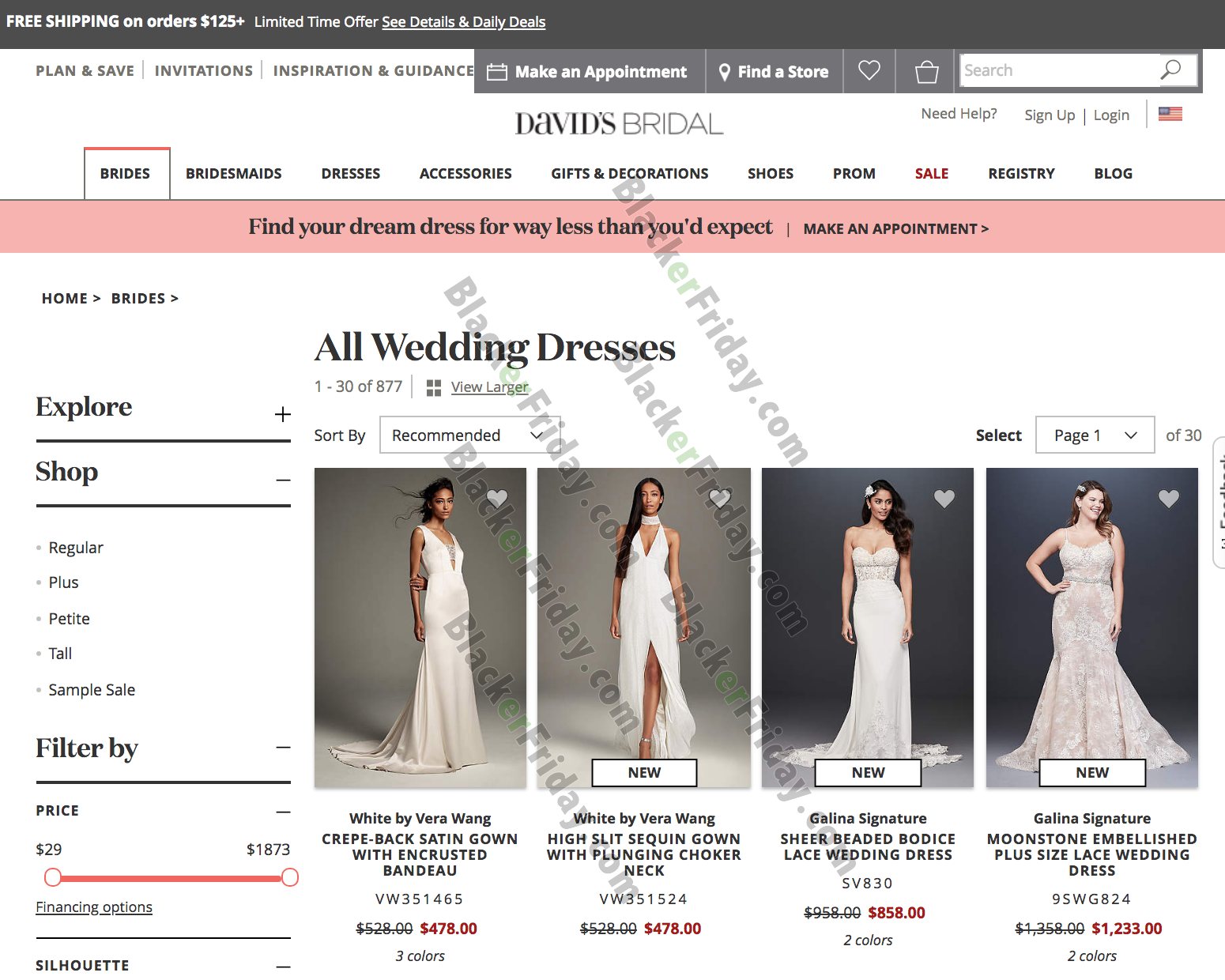1225x980 pixels.
Task: Select the Plus size category
Action: [63, 582]
